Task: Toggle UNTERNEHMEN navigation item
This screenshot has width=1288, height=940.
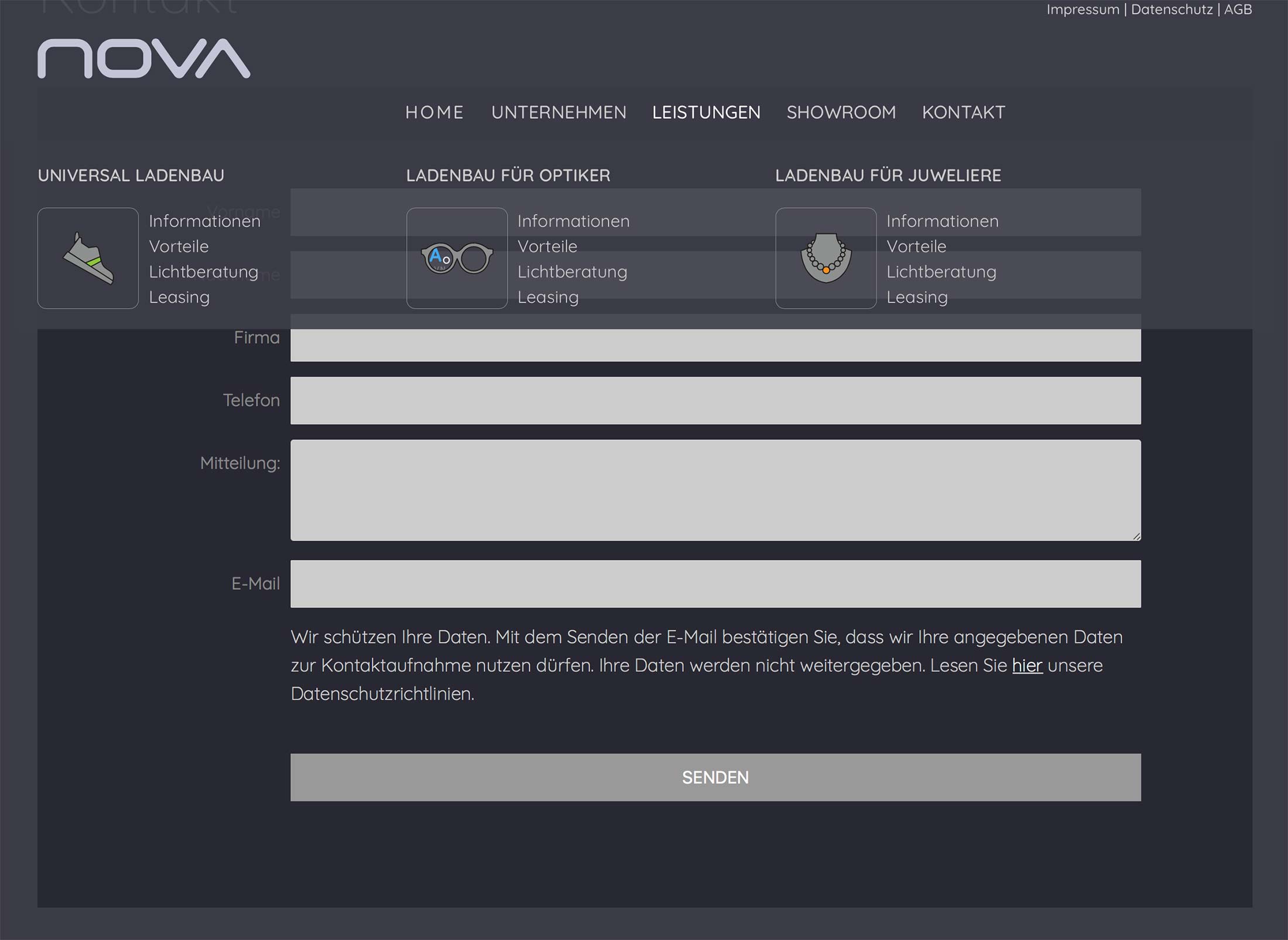Action: 557,111
